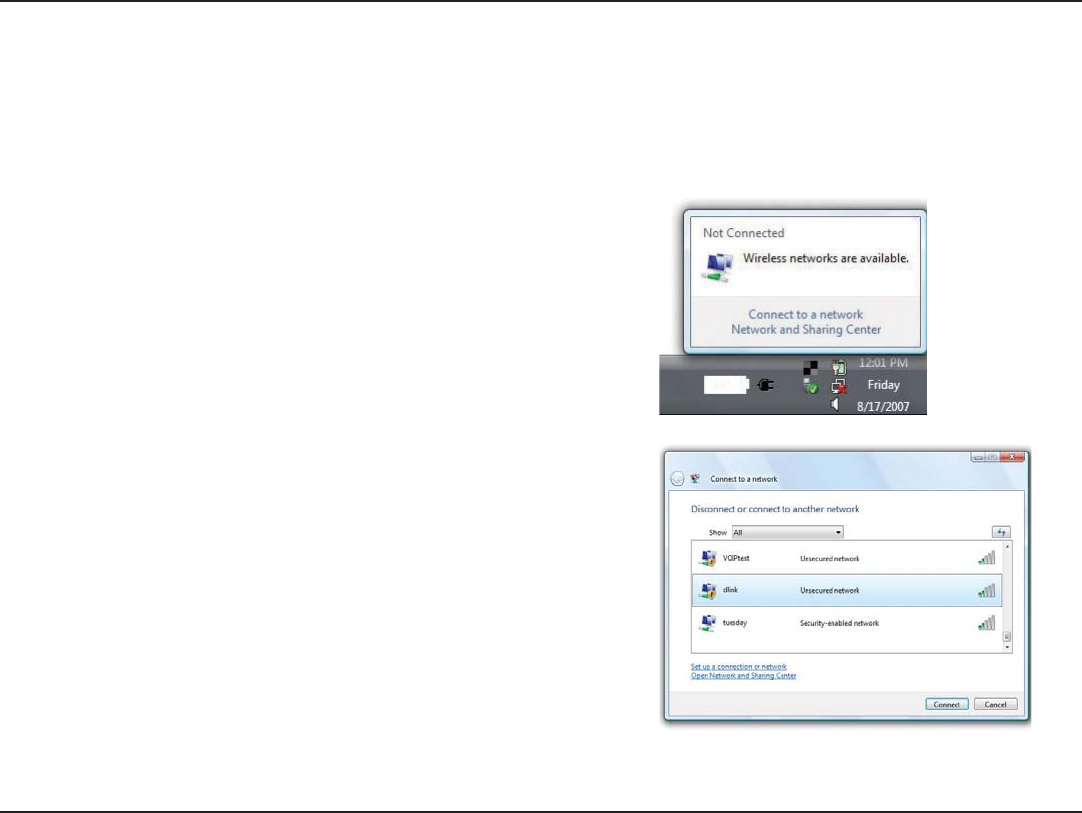Click the network icon in the Not Connected popup
Image resolution: width=1082 pixels, height=813 pixels.
click(x=717, y=268)
